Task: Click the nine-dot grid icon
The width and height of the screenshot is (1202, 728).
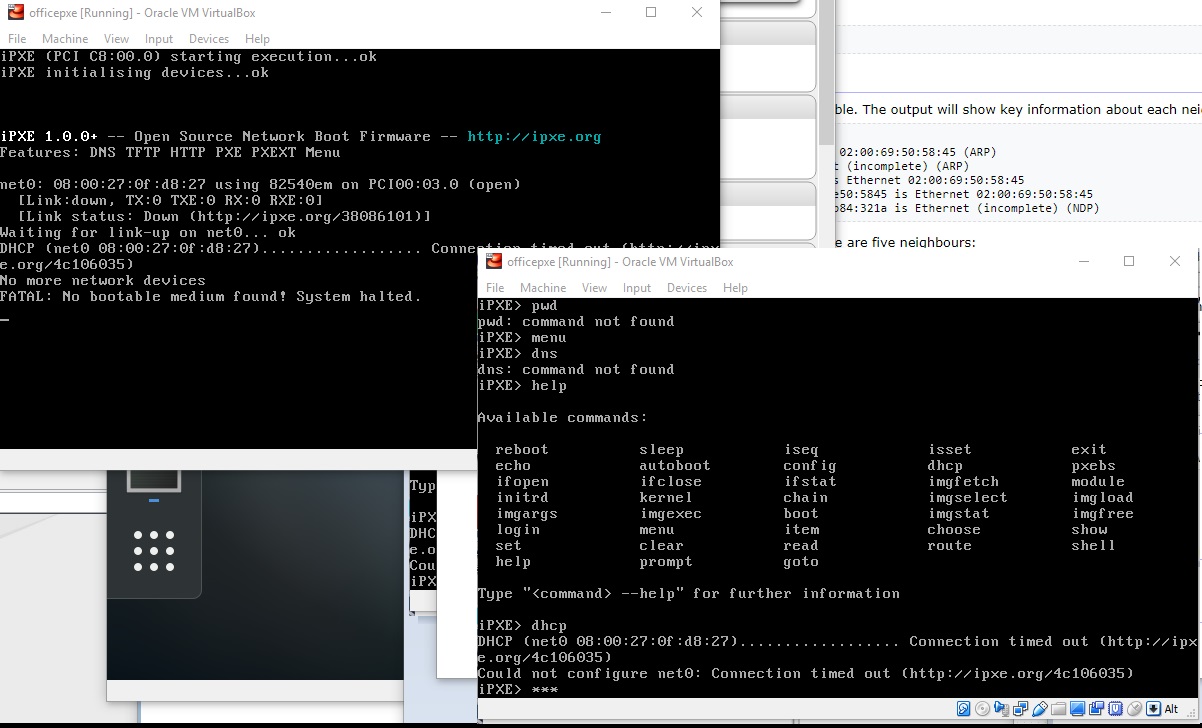Action: pyautogui.click(x=154, y=549)
